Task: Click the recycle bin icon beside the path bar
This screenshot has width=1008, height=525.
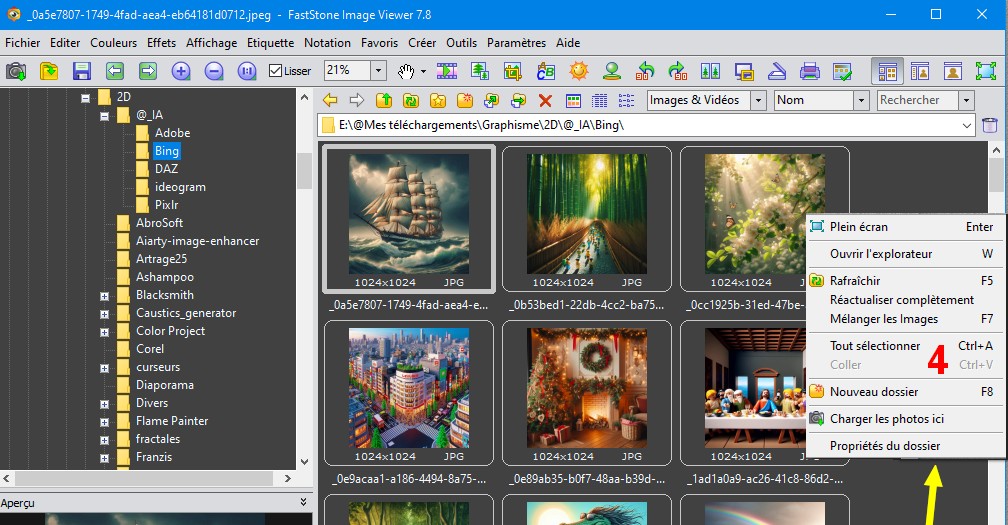Action: coord(990,125)
